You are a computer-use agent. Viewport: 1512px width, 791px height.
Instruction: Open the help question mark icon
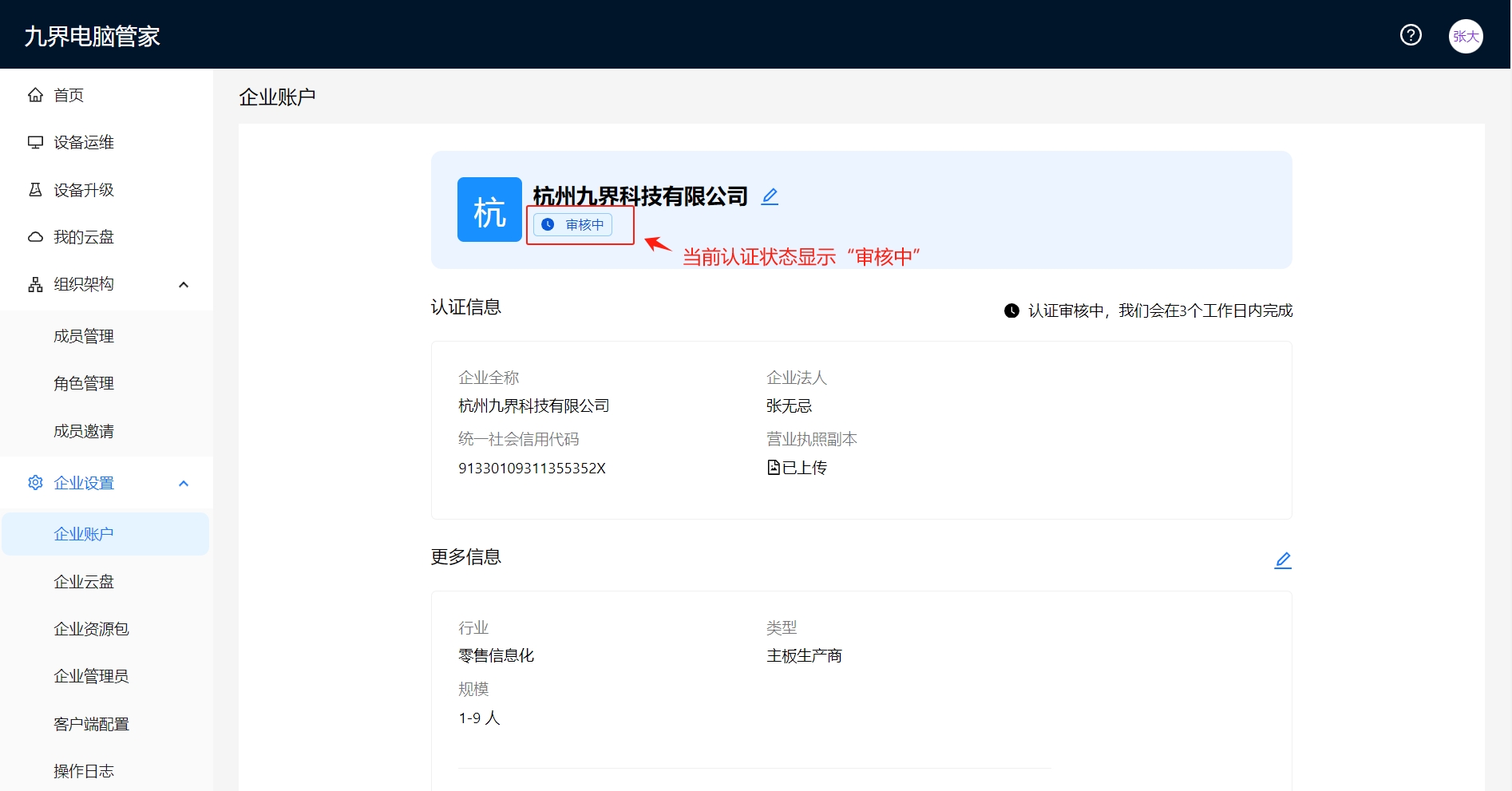(x=1411, y=35)
